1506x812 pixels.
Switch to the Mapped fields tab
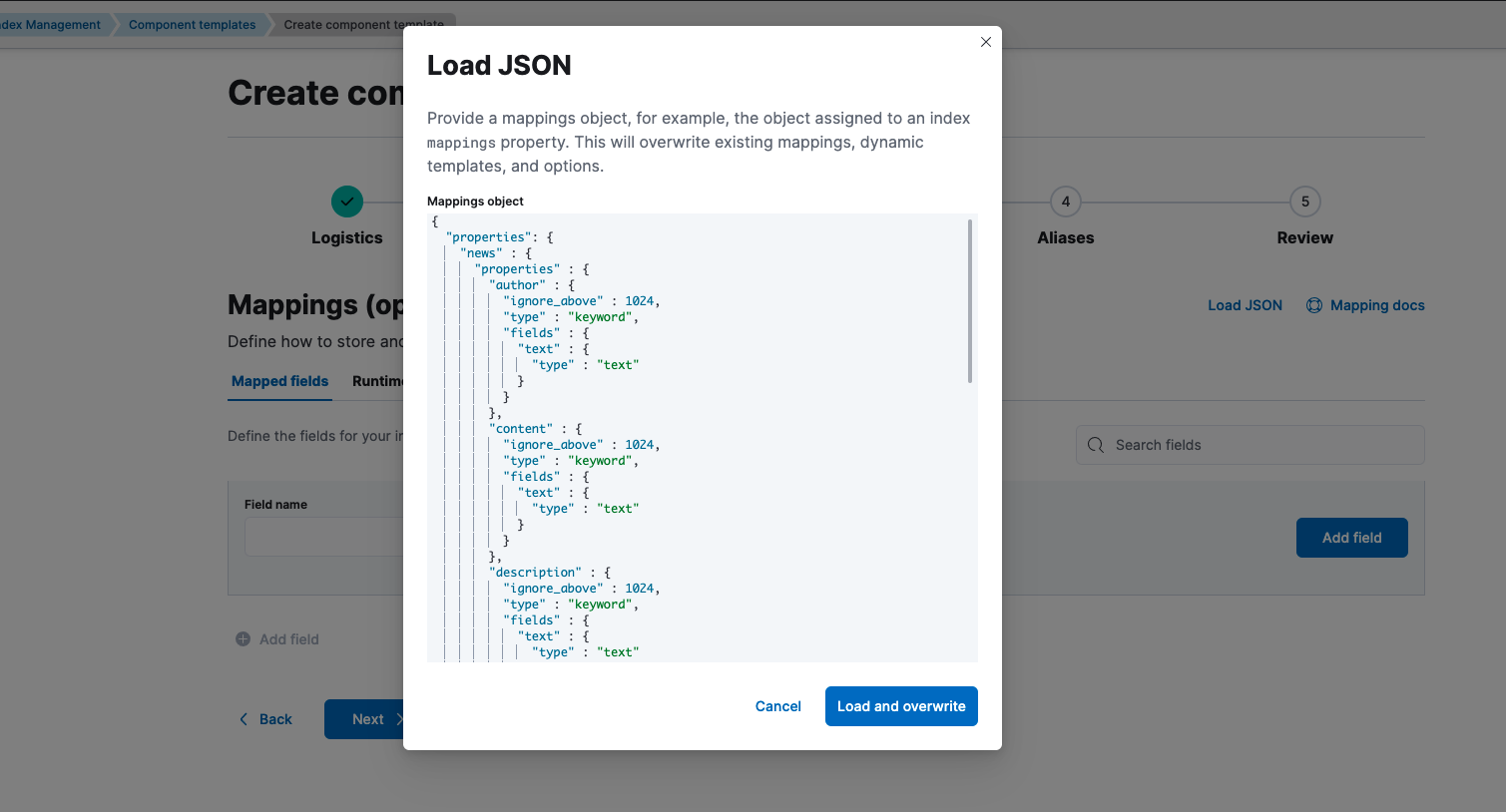[x=279, y=381]
